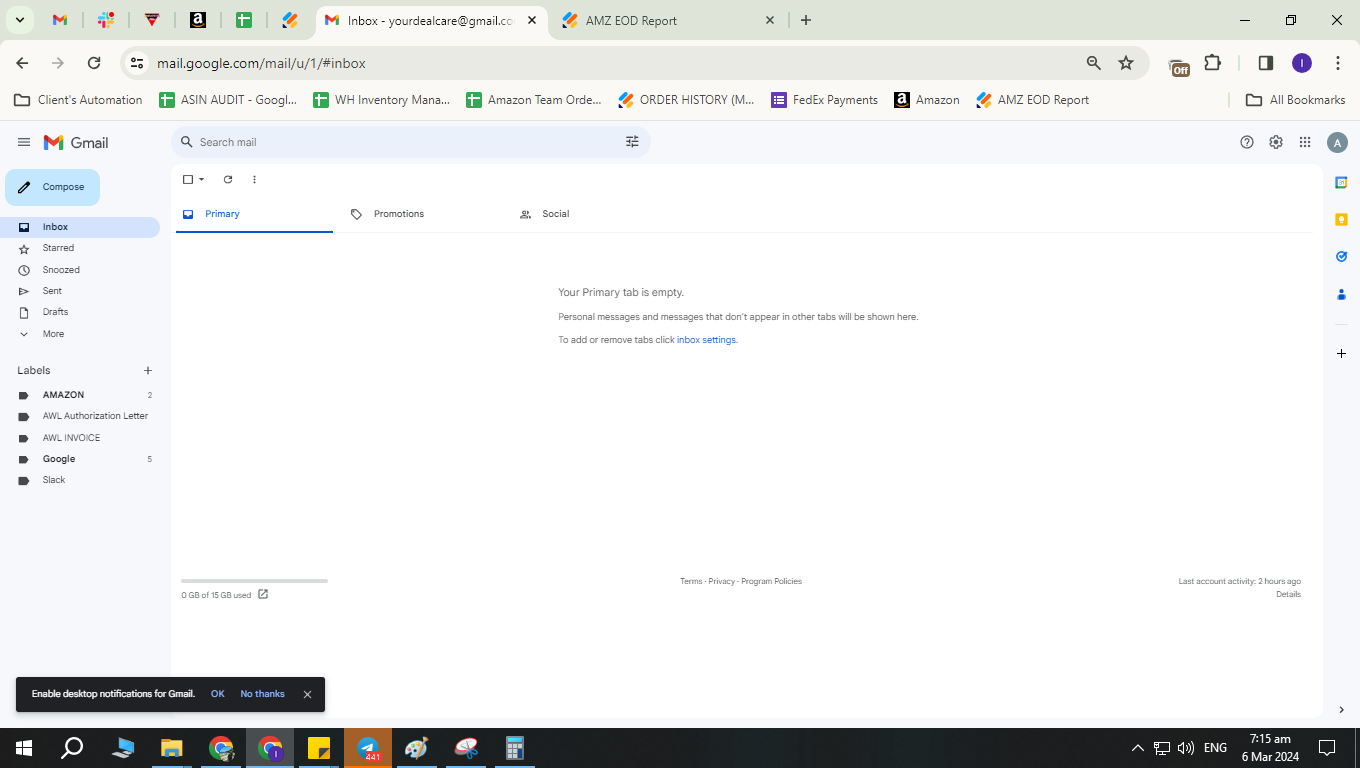Open the AWL Authorization Letter label
Screen dimensions: 1360x768
click(x=80, y=416)
